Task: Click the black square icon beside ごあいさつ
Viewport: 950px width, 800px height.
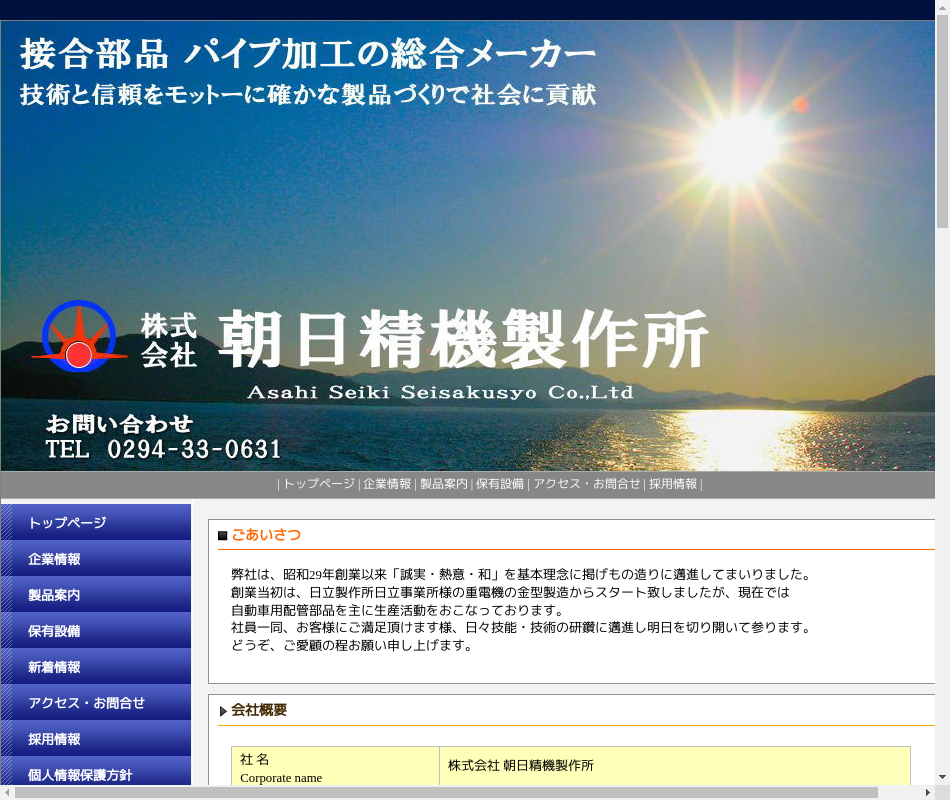Action: point(223,536)
